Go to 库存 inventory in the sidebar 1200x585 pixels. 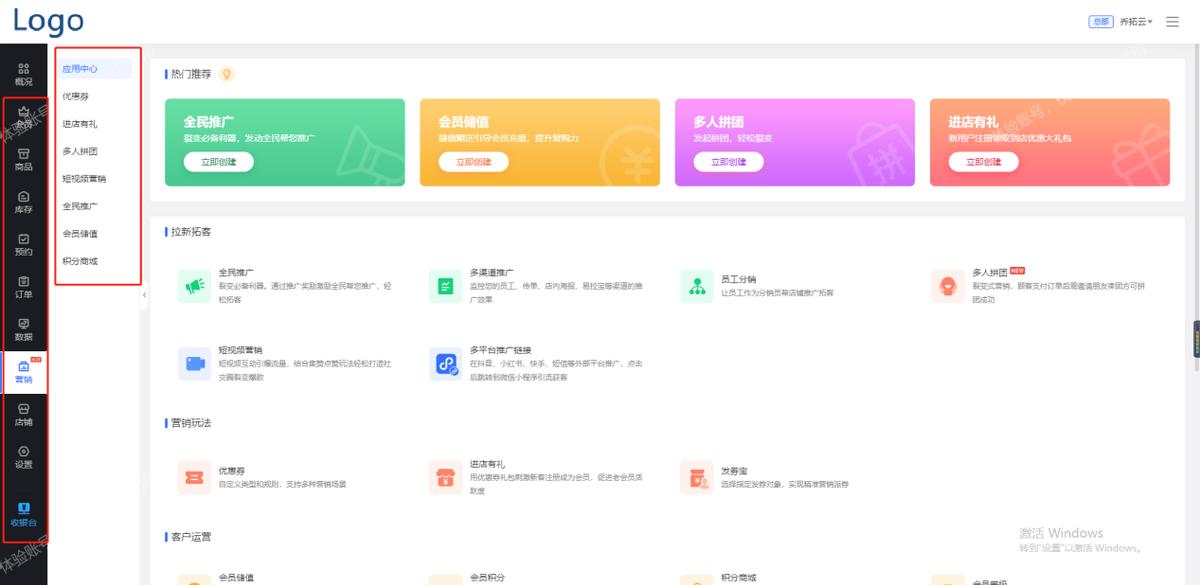(23, 202)
